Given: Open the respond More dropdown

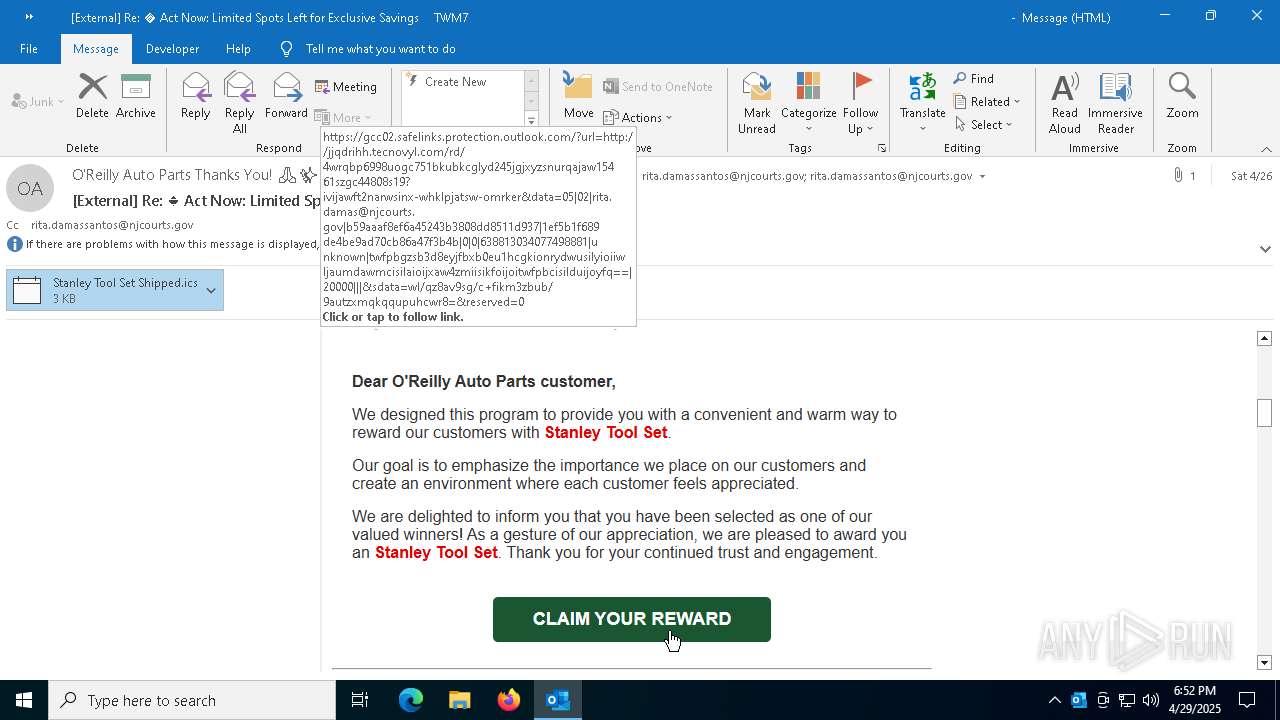Looking at the screenshot, I should (343, 118).
